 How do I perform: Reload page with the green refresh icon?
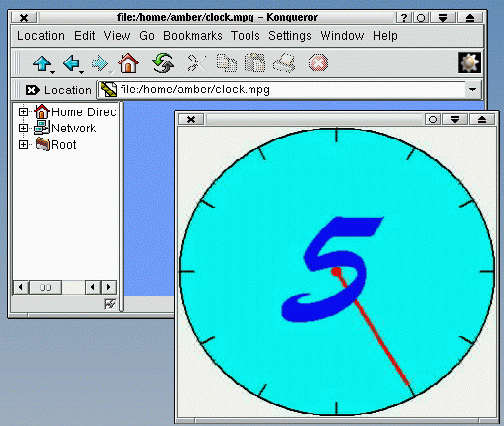tap(163, 63)
